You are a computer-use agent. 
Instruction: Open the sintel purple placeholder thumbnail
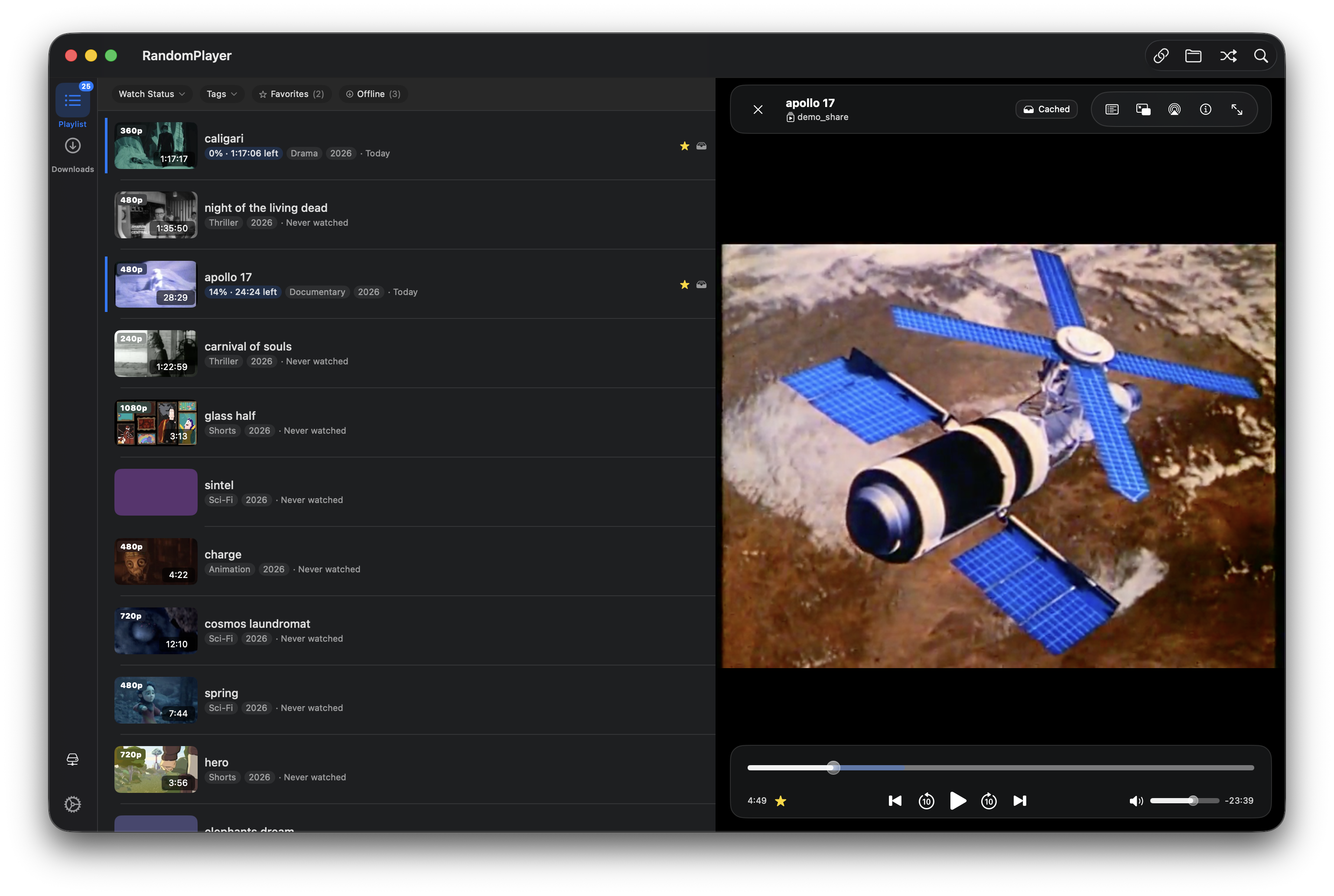click(156, 492)
